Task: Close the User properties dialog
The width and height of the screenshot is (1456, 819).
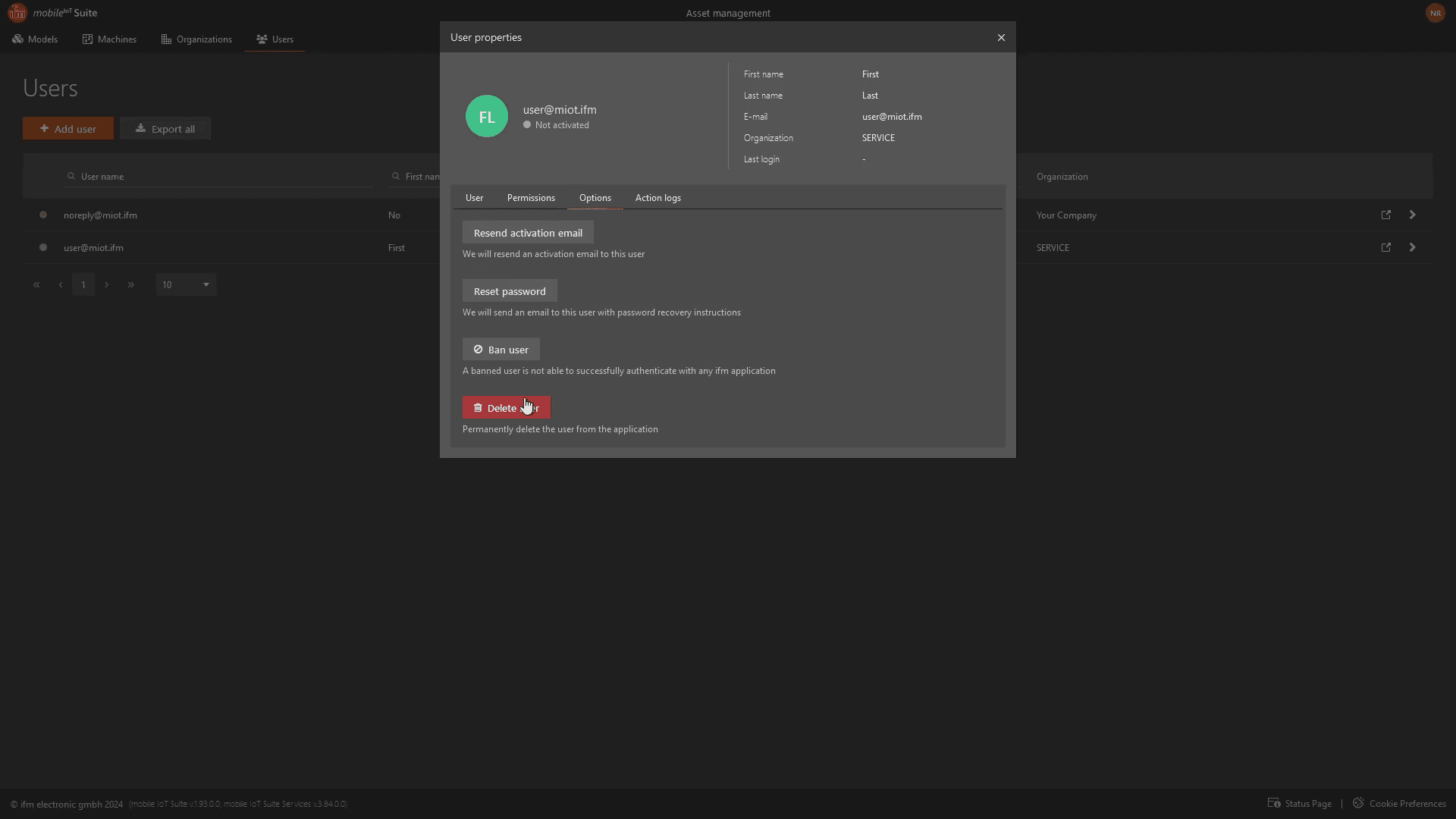Action: 1001,37
